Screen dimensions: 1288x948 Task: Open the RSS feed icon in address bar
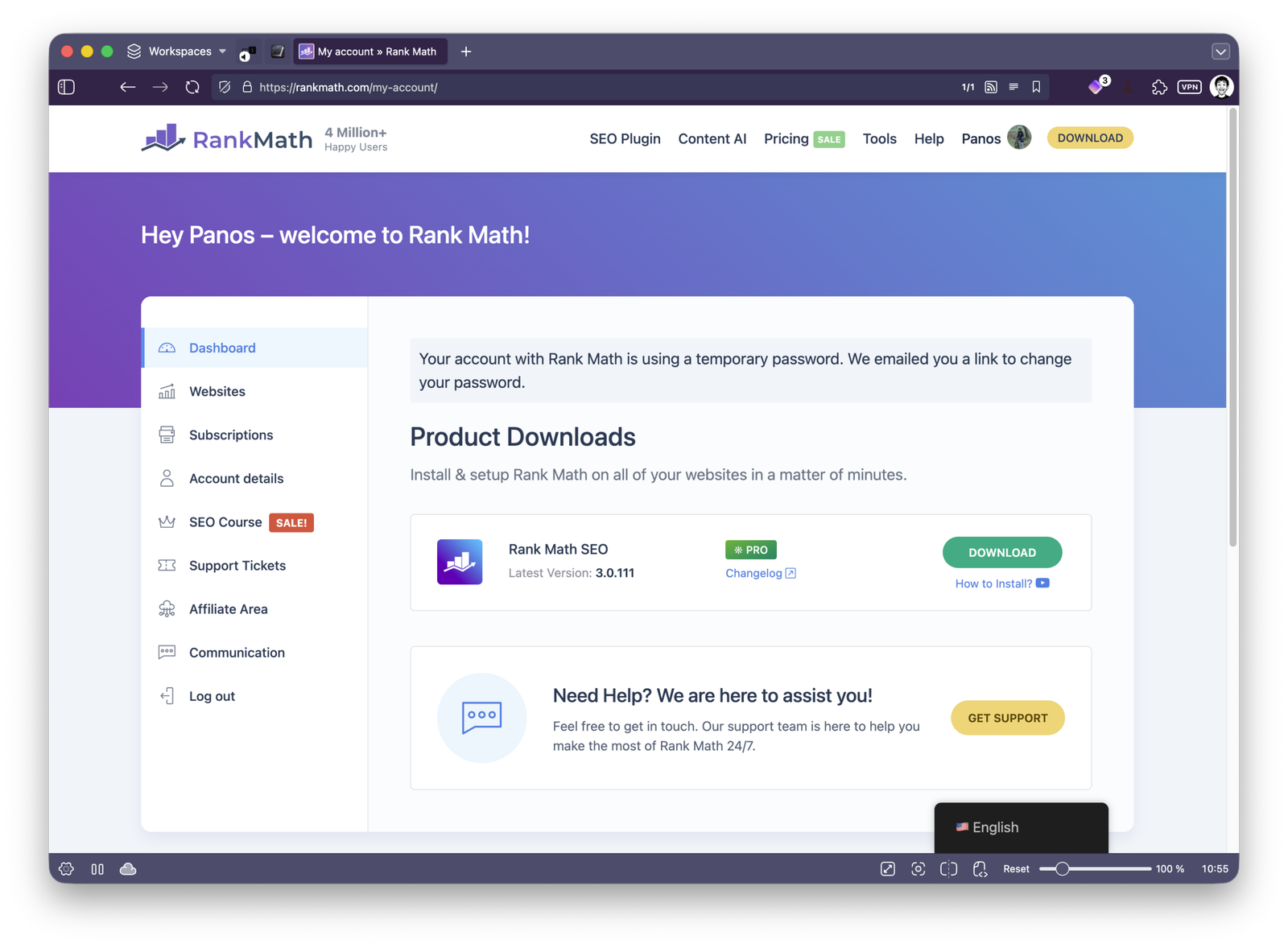pyautogui.click(x=991, y=87)
